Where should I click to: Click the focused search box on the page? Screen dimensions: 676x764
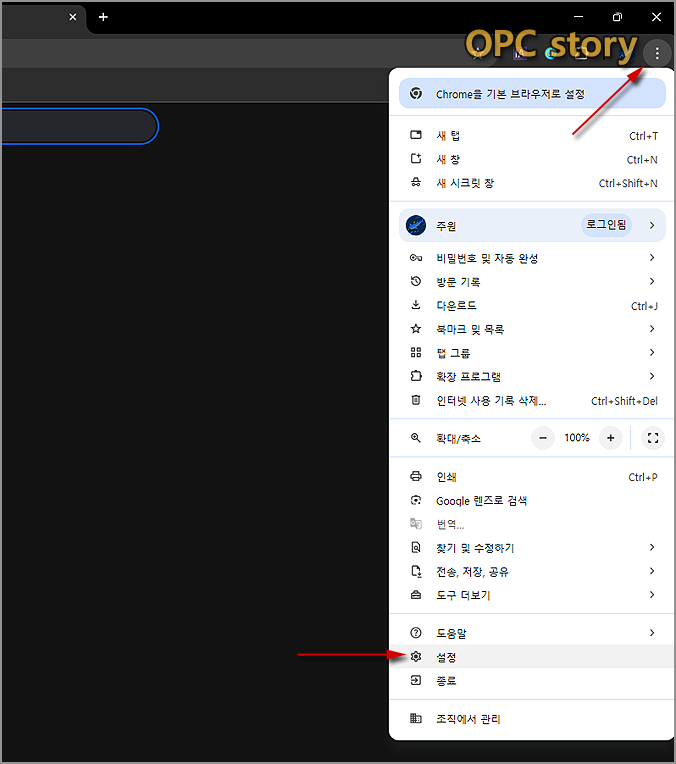coord(80,126)
